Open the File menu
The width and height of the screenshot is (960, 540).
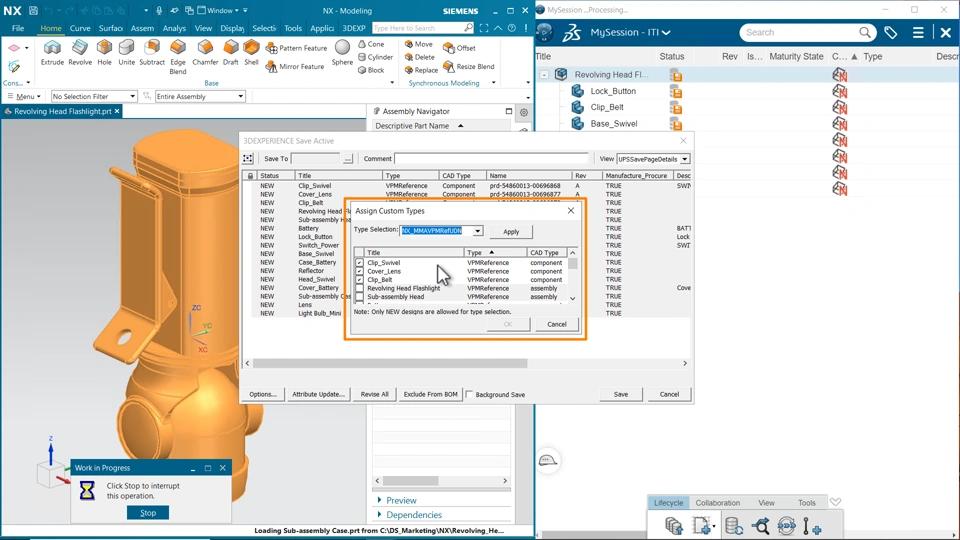pyautogui.click(x=18, y=28)
